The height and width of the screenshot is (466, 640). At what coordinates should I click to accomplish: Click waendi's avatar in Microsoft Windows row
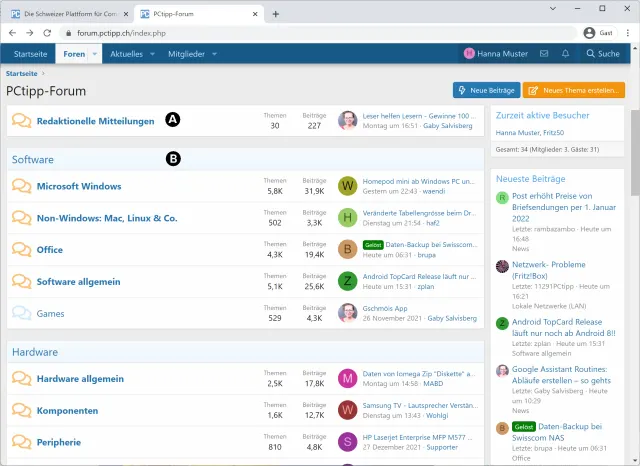click(348, 186)
